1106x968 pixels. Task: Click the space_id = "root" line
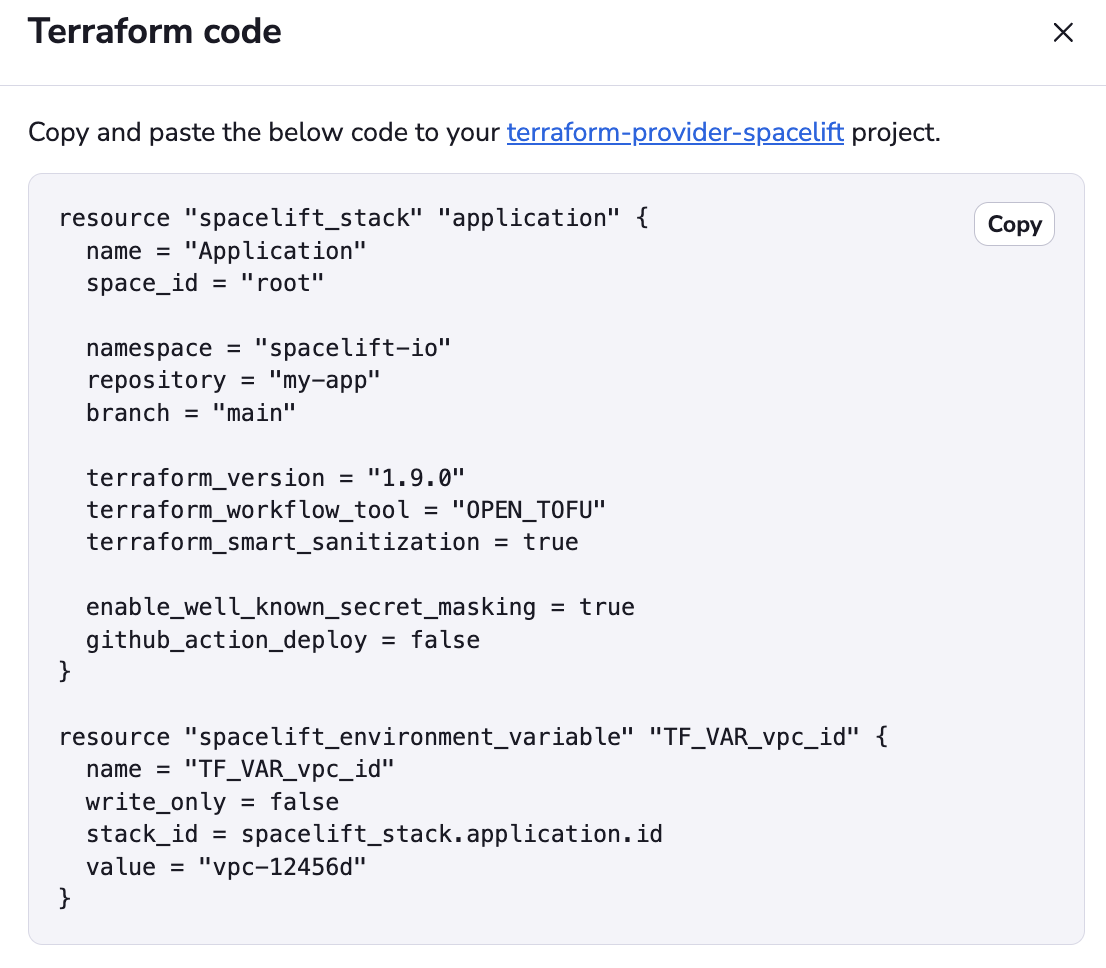tap(205, 283)
